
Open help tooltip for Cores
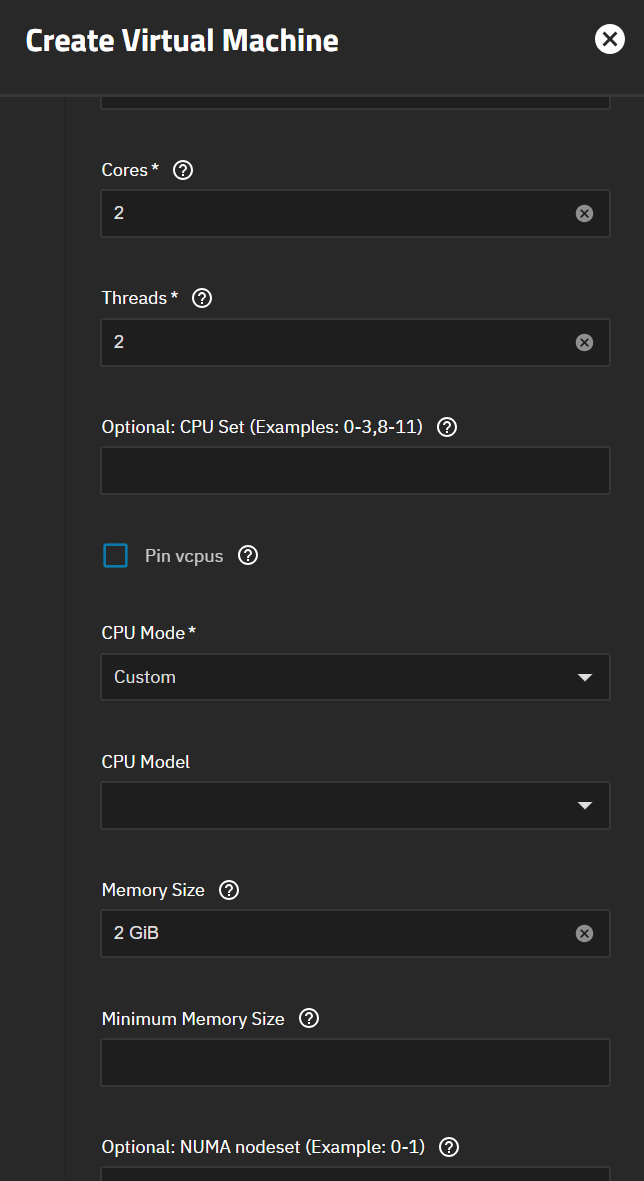(x=183, y=170)
